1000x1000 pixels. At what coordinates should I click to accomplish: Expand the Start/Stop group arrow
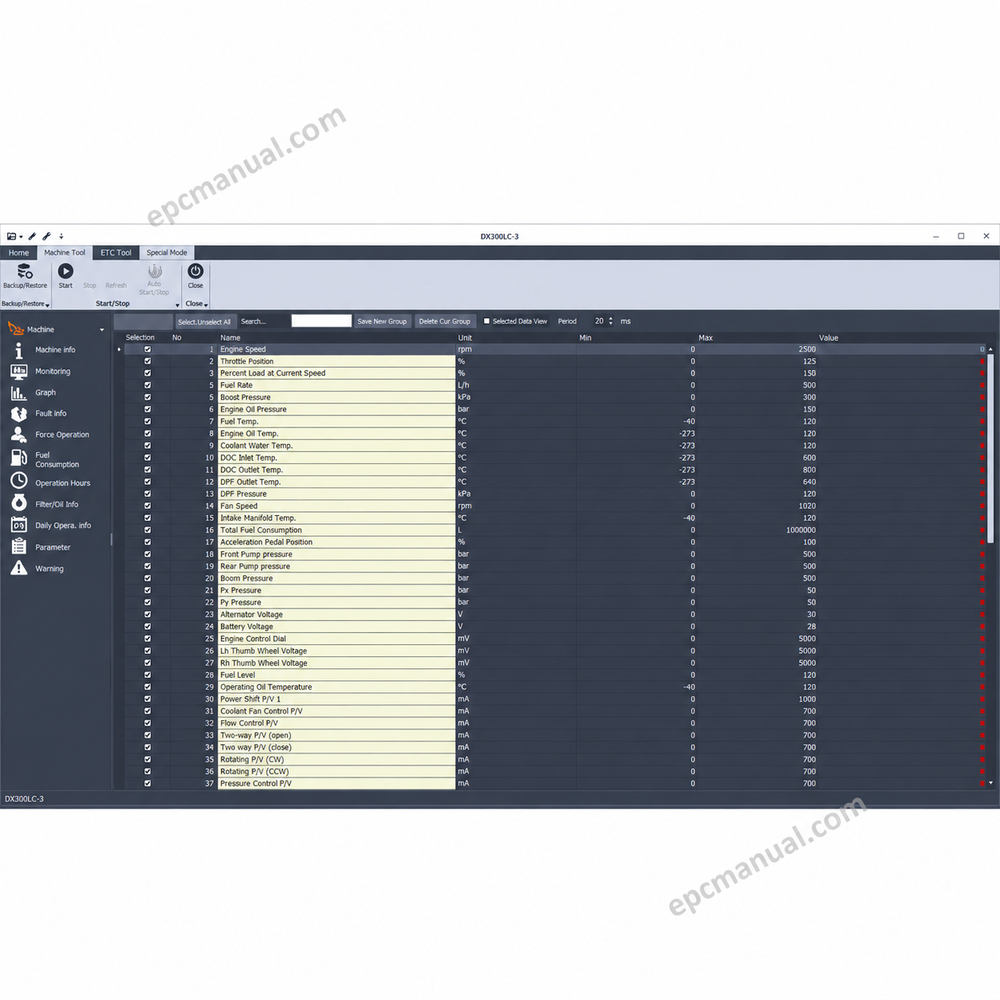click(x=177, y=305)
